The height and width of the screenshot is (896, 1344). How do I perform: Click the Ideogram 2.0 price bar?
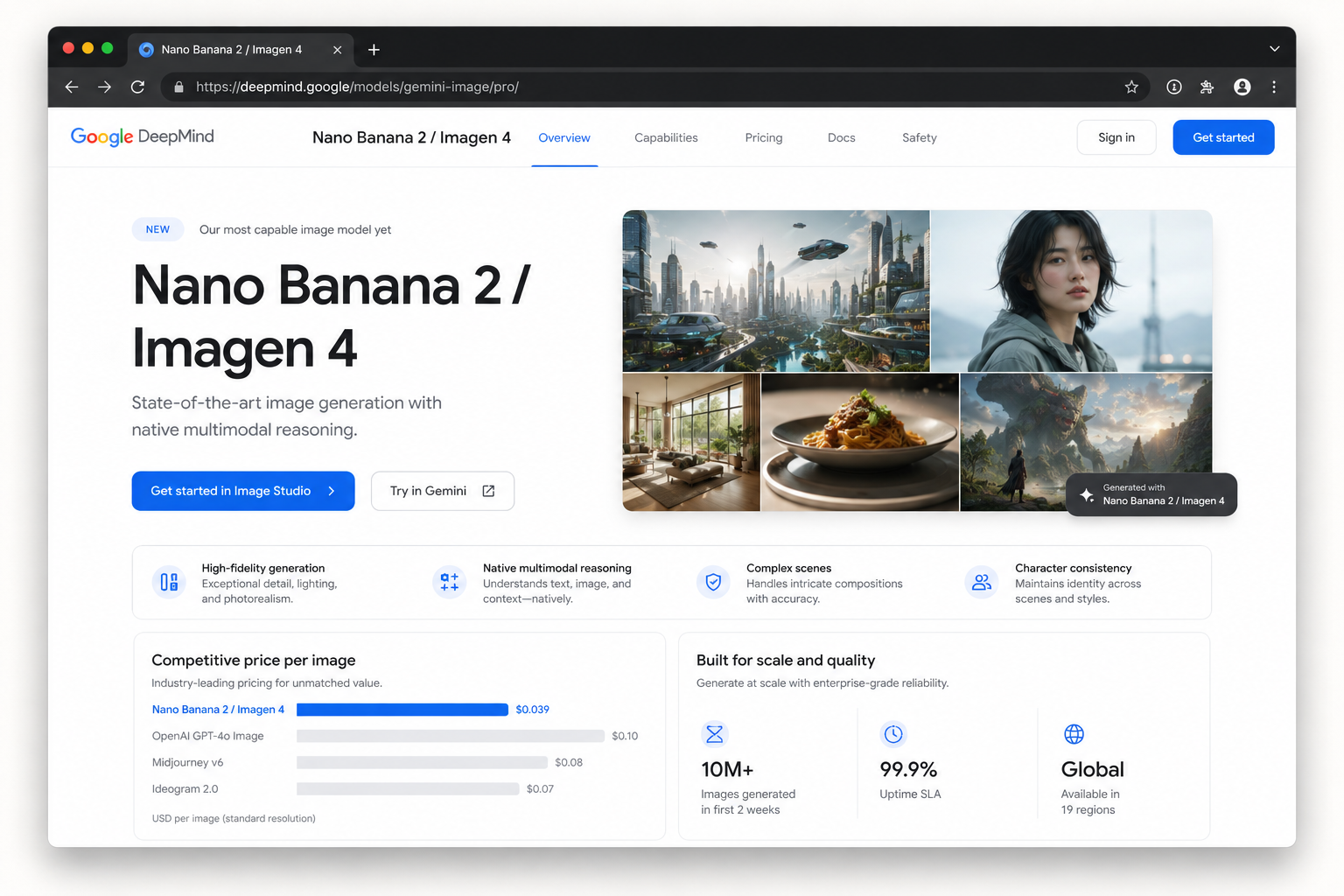pyautogui.click(x=408, y=788)
